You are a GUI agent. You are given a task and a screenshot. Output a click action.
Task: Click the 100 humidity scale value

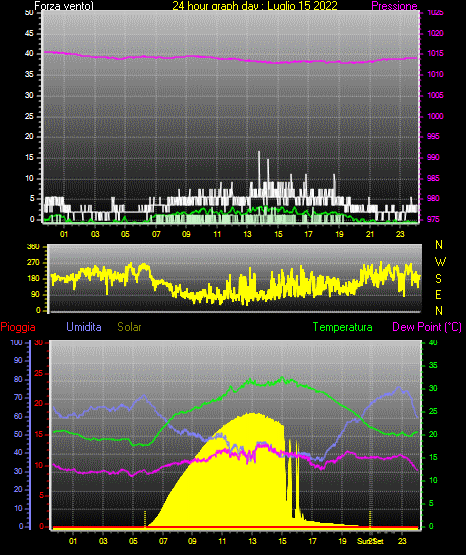click(16, 343)
